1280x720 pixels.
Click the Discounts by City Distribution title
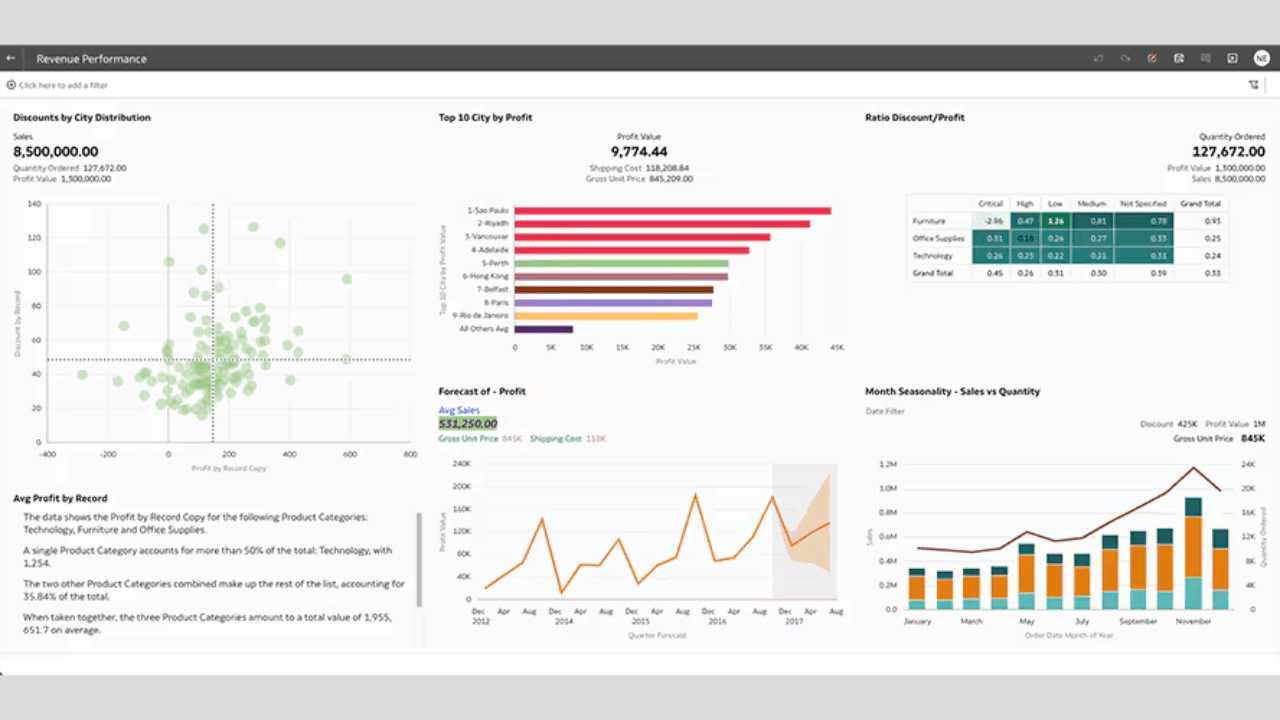click(82, 117)
